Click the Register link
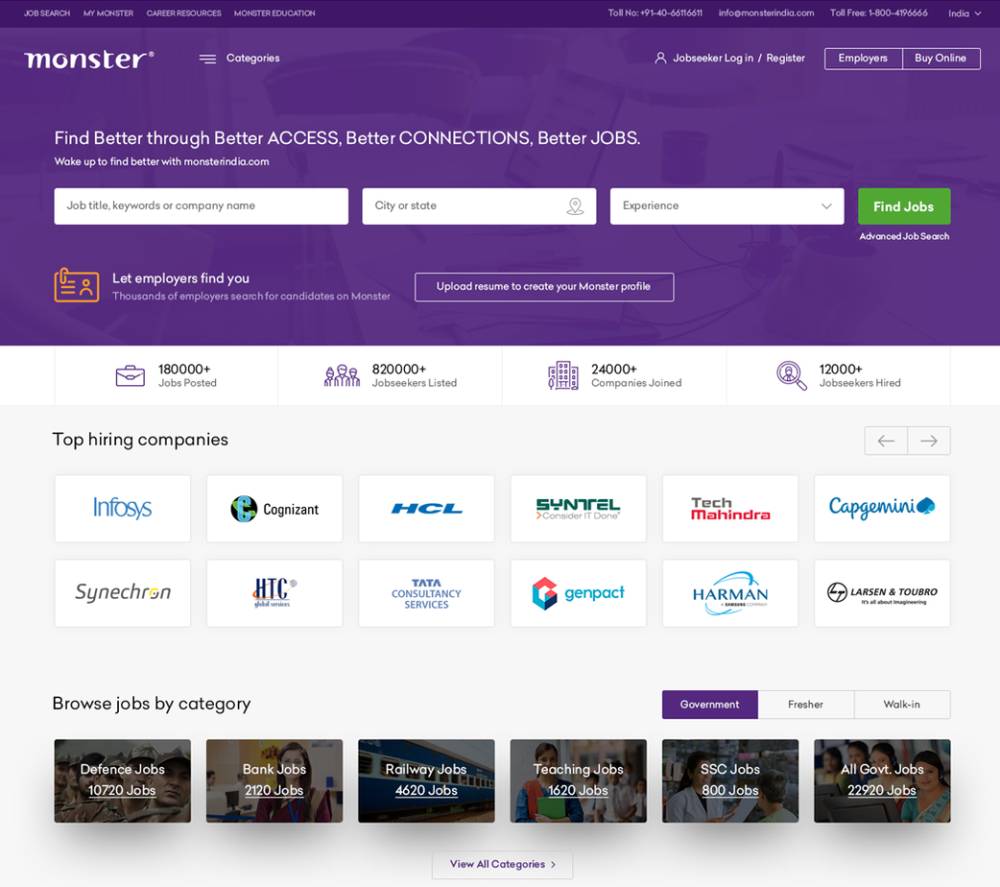Screen dimensions: 1000x887 tap(785, 58)
